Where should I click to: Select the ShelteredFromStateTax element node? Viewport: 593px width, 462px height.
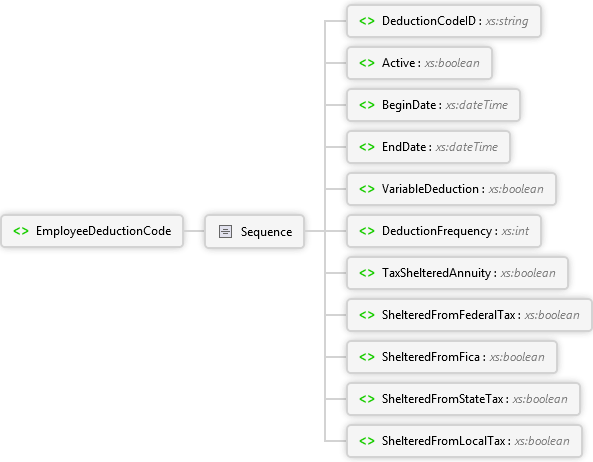[463, 399]
